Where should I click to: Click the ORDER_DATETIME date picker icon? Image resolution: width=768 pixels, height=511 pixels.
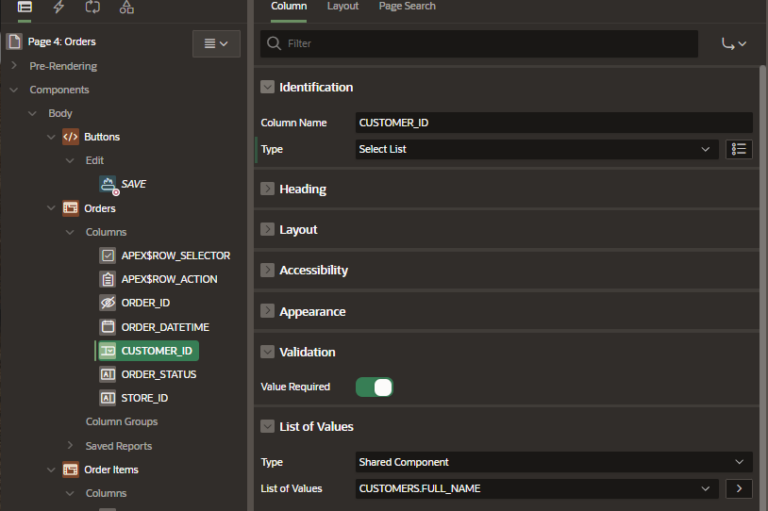(108, 327)
